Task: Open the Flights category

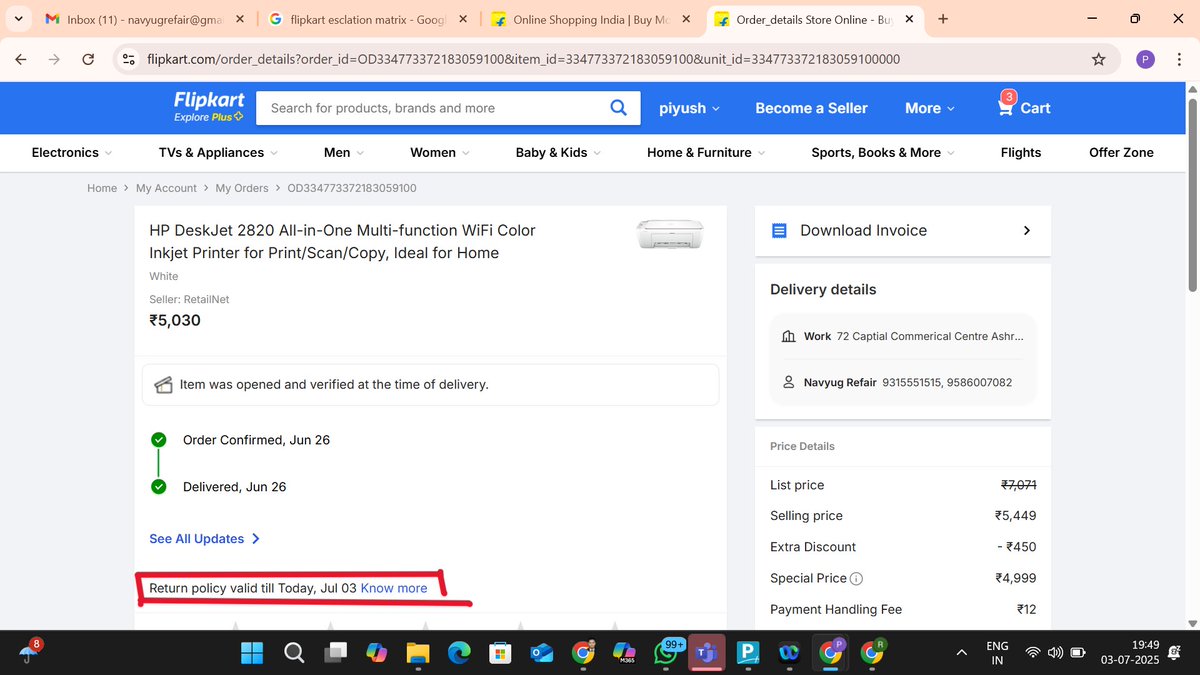Action: coord(1021,152)
